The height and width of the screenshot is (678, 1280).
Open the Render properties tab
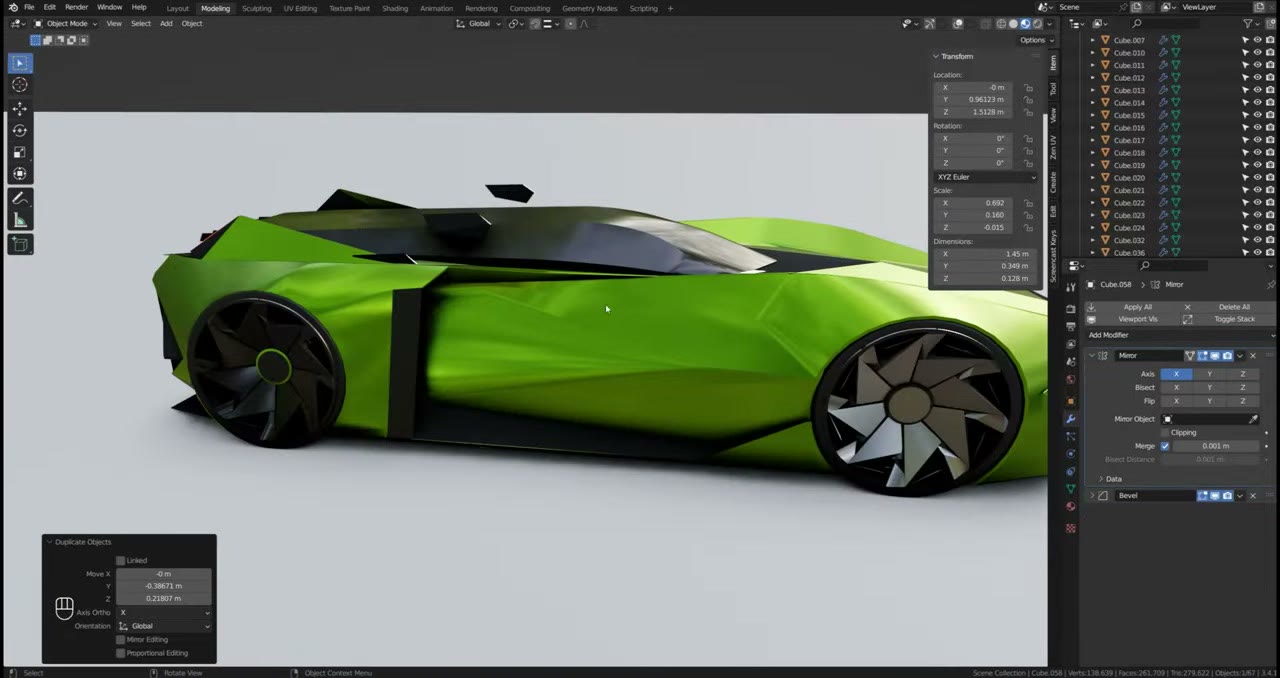click(1071, 309)
